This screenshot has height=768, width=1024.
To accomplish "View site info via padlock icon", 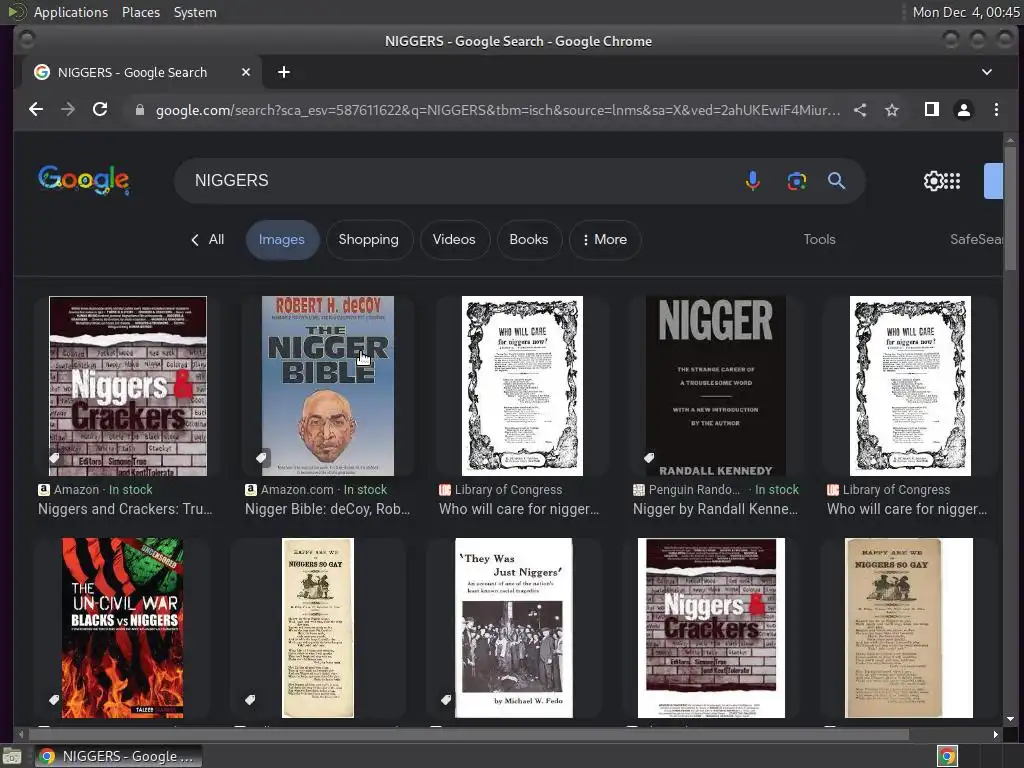I will 139,110.
